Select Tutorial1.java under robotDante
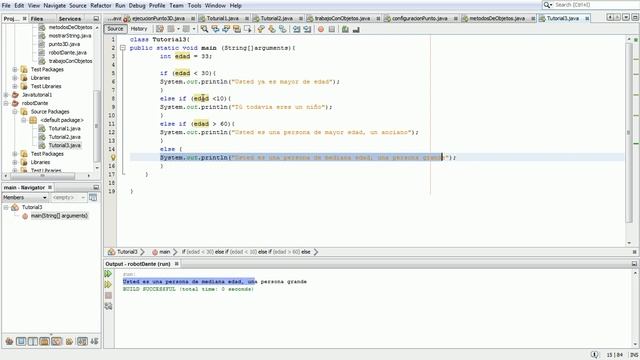The height and width of the screenshot is (360, 640). 64,129
